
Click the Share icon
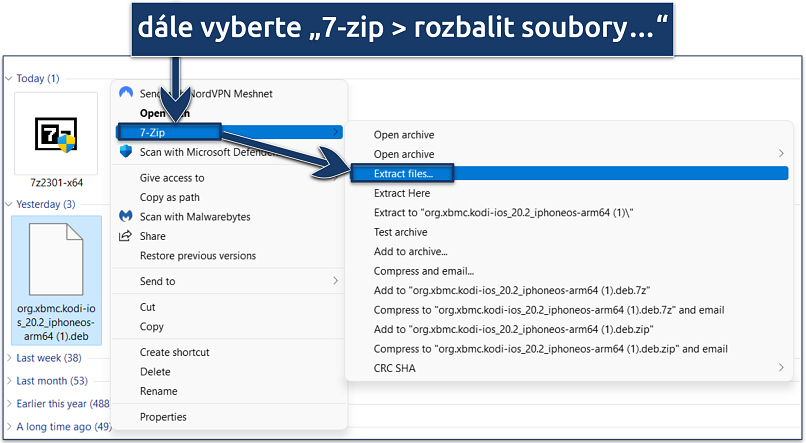125,236
